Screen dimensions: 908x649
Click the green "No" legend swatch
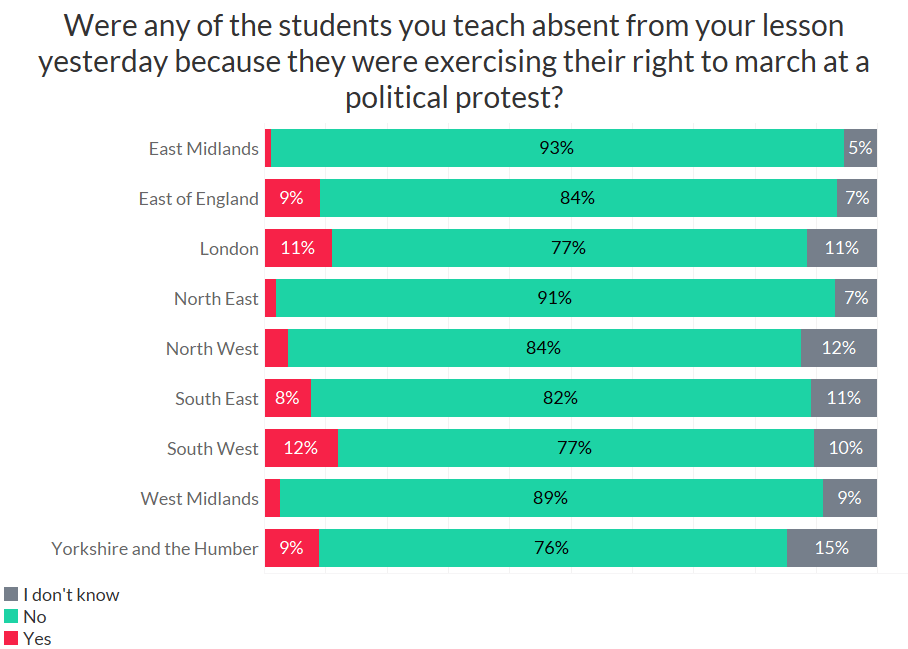pyautogui.click(x=11, y=617)
